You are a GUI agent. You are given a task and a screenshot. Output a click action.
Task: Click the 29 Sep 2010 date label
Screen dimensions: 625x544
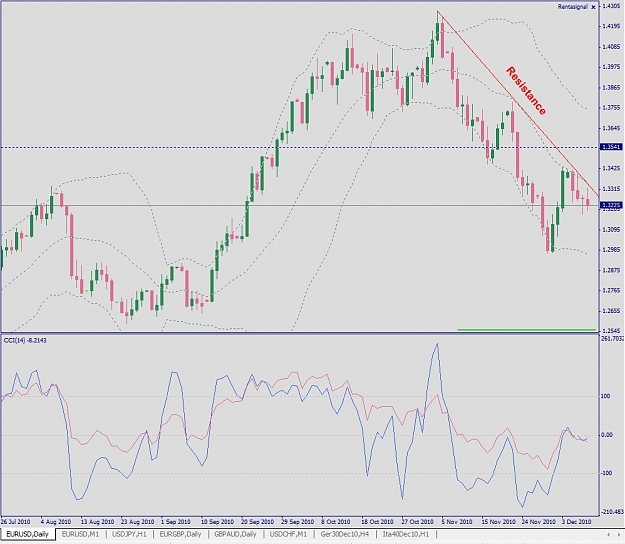point(297,521)
